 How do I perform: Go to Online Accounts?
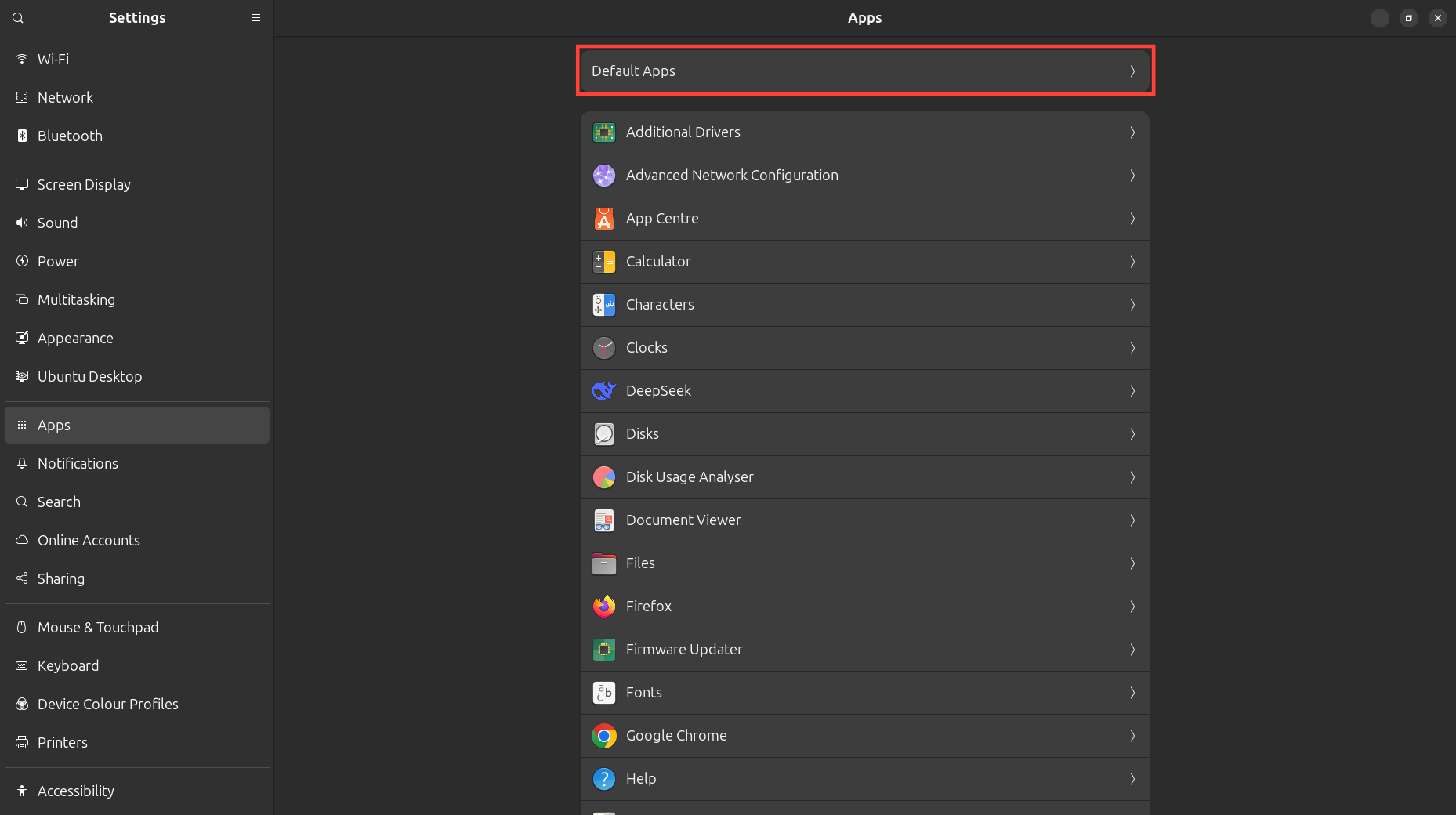[x=137, y=541]
